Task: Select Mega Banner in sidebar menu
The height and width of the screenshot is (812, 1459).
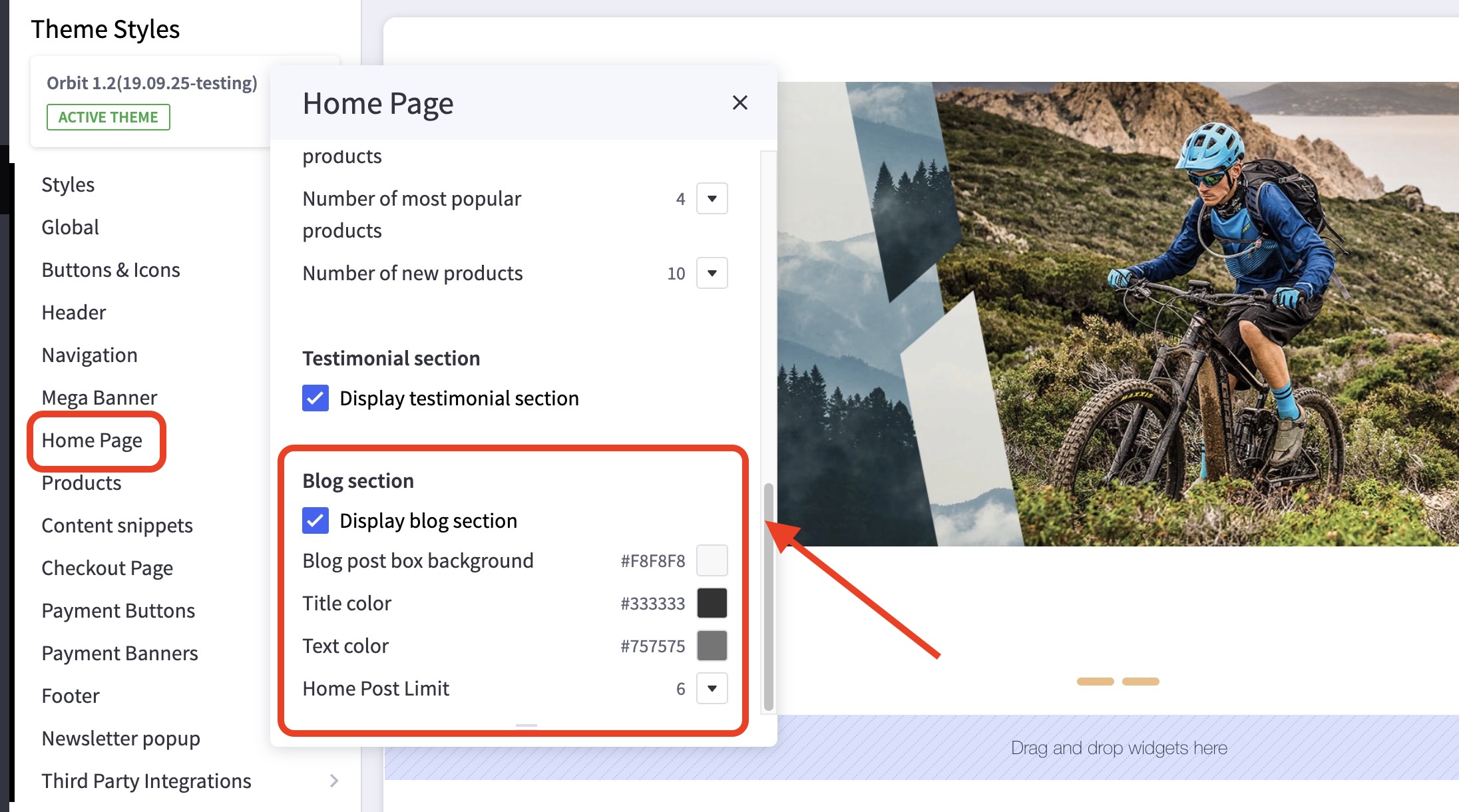Action: click(99, 397)
